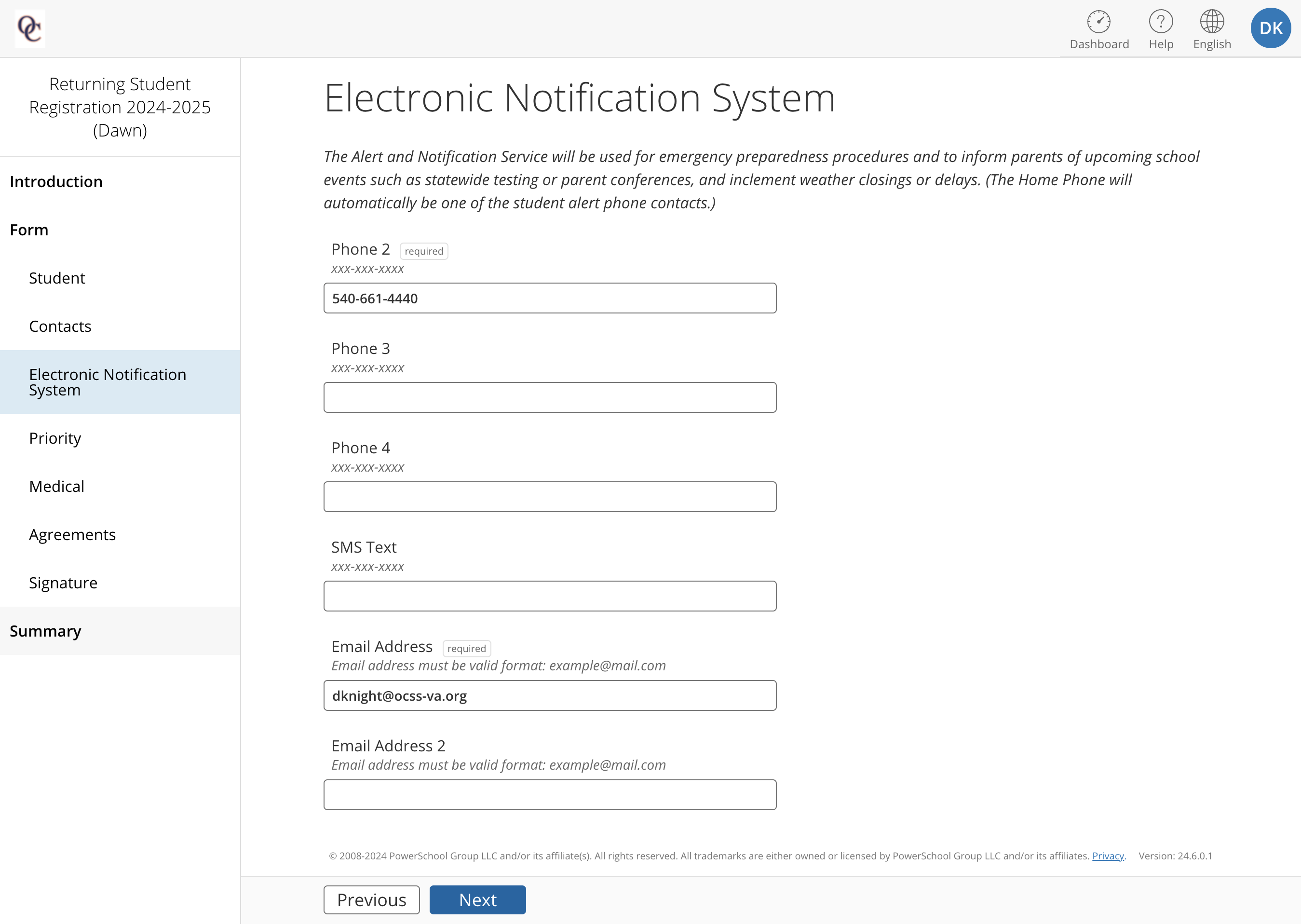Image resolution: width=1301 pixels, height=924 pixels.
Task: Click the Dashboard text label
Action: point(1098,44)
